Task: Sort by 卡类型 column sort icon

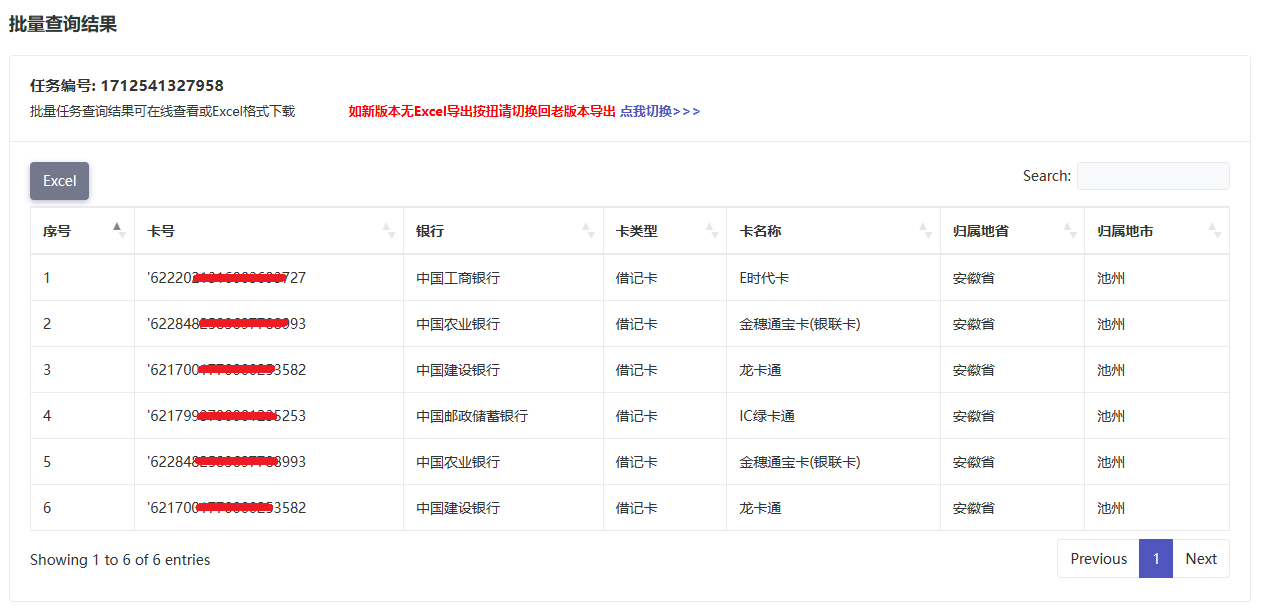Action: tap(711, 231)
